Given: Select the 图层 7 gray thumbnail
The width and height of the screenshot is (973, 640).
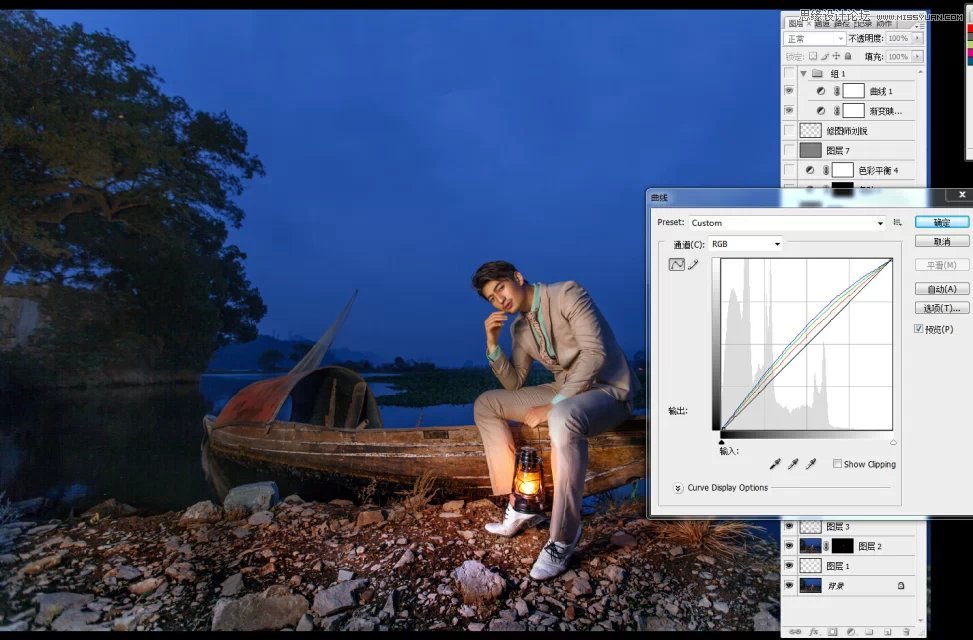Looking at the screenshot, I should click(810, 150).
